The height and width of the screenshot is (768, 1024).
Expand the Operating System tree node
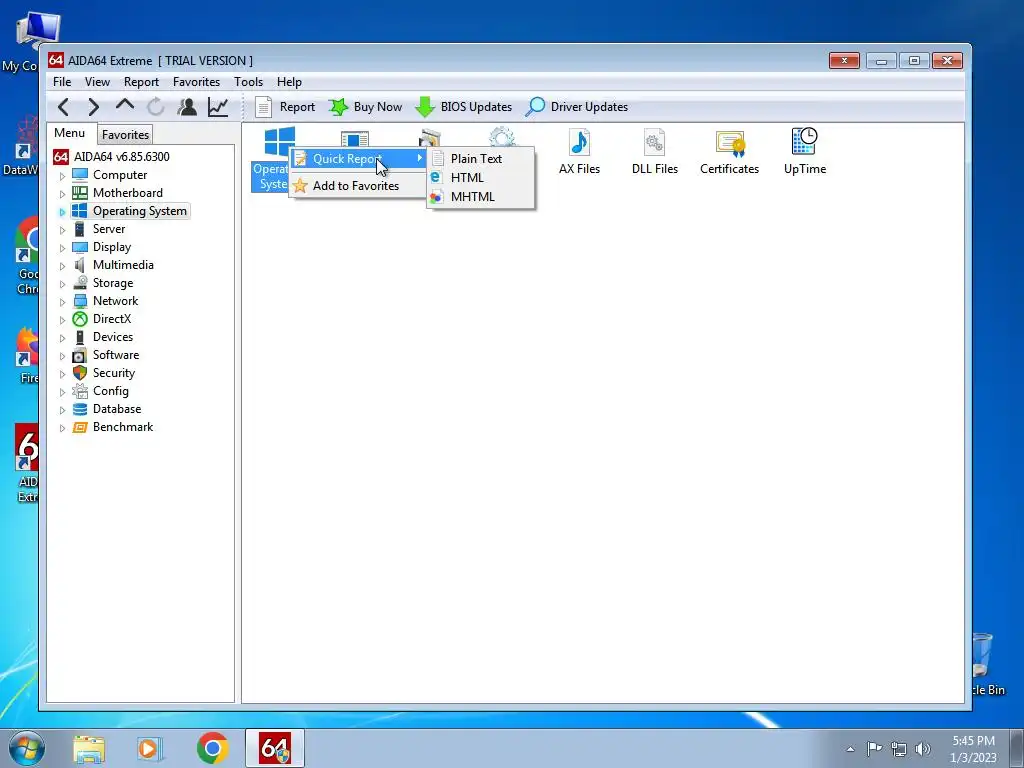[63, 212]
